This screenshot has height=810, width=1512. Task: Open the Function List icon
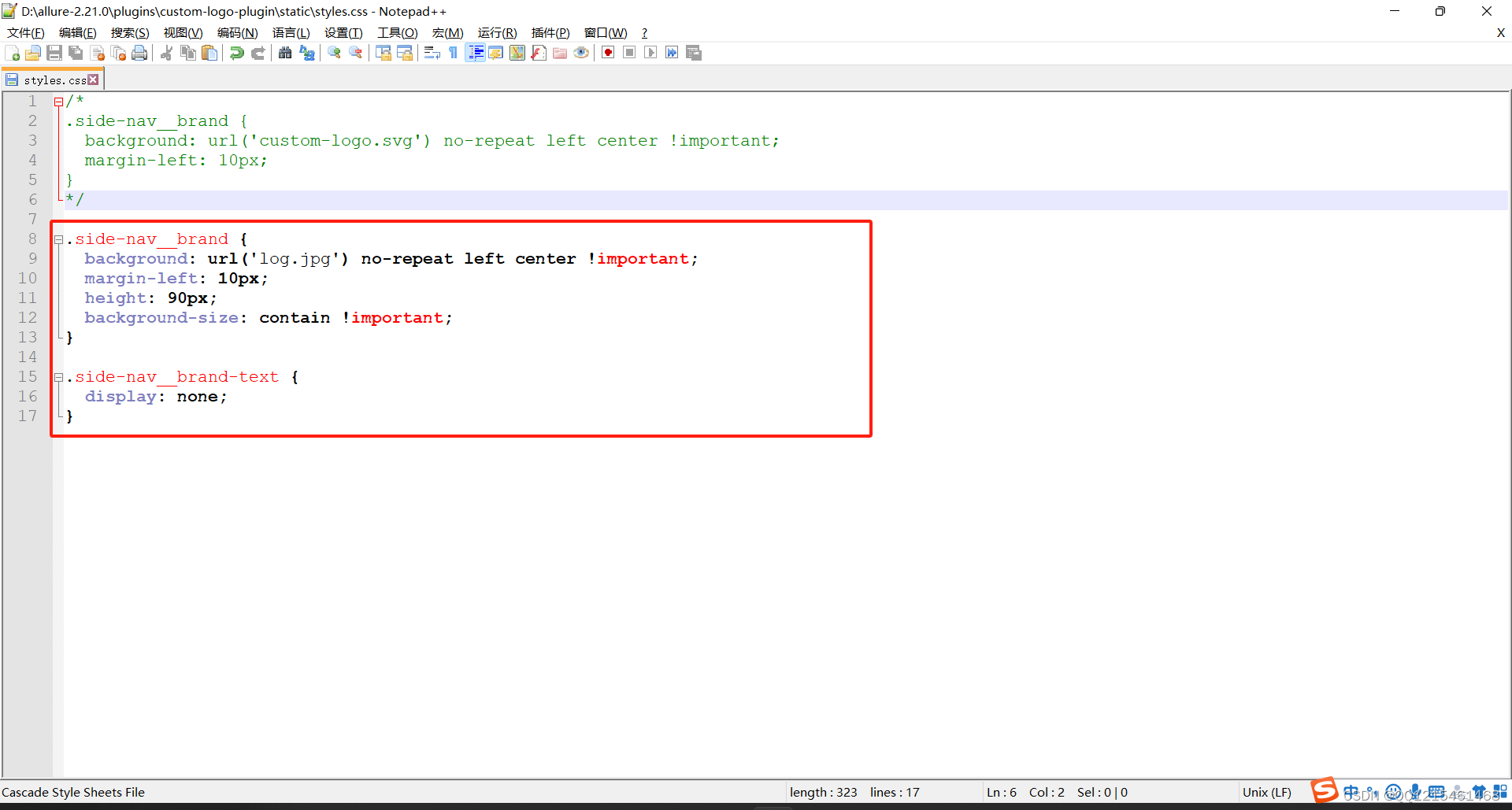click(x=539, y=53)
